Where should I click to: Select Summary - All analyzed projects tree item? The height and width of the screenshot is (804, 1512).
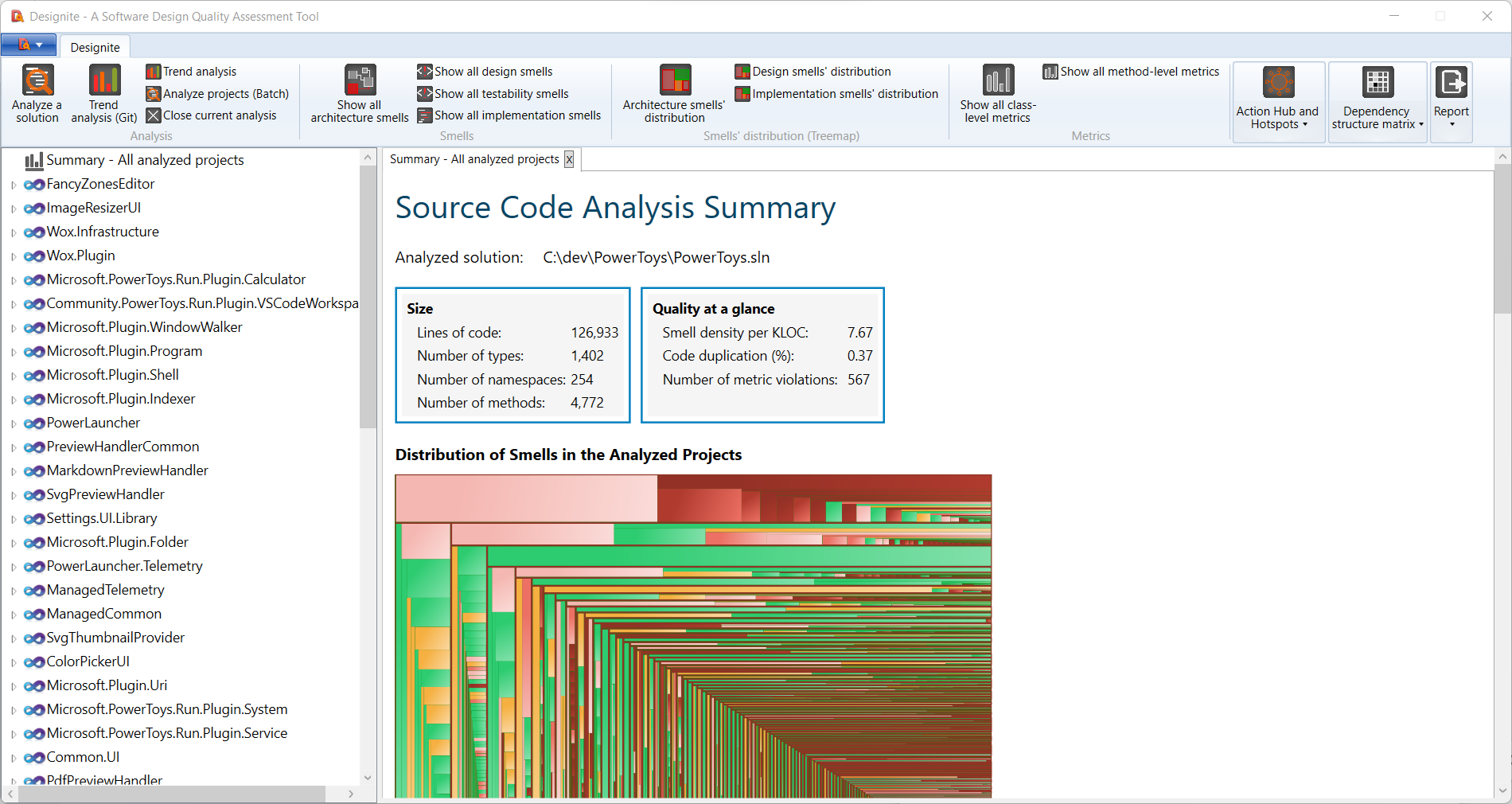coord(145,160)
